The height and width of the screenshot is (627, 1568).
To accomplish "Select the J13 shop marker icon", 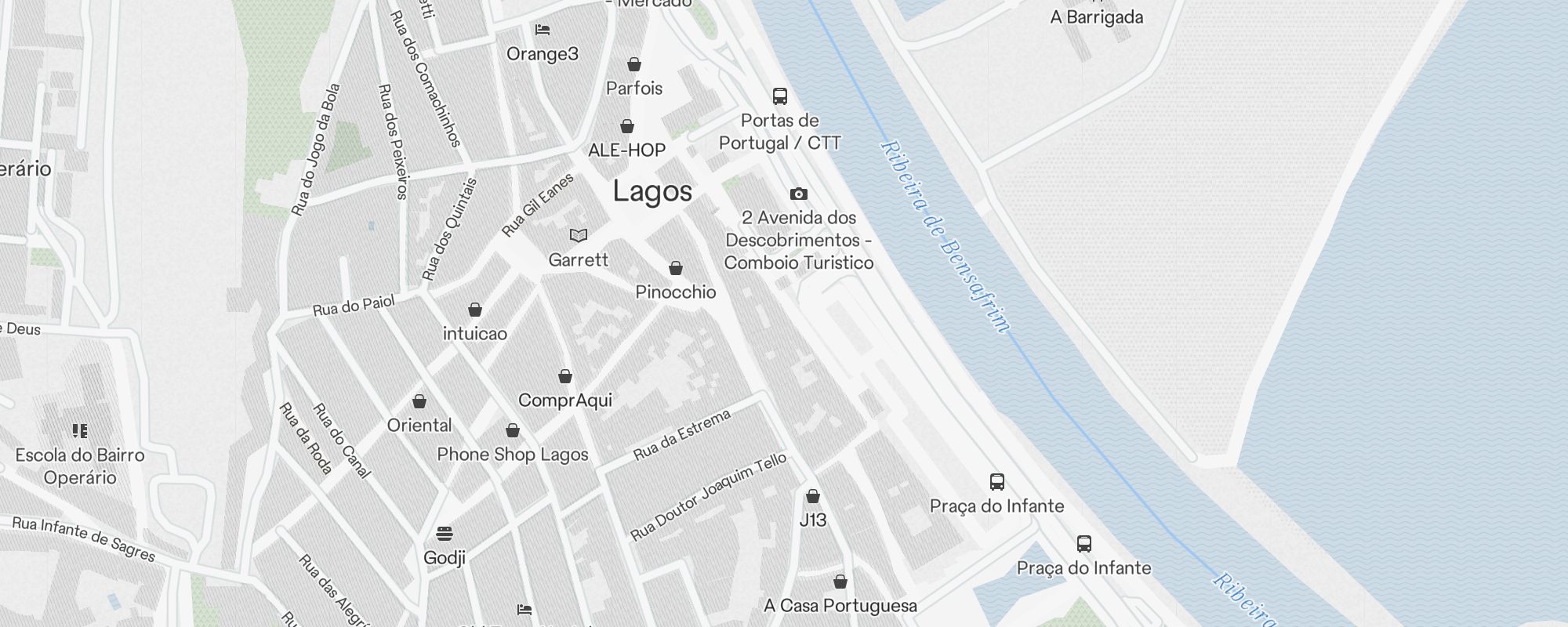I will coord(813,496).
